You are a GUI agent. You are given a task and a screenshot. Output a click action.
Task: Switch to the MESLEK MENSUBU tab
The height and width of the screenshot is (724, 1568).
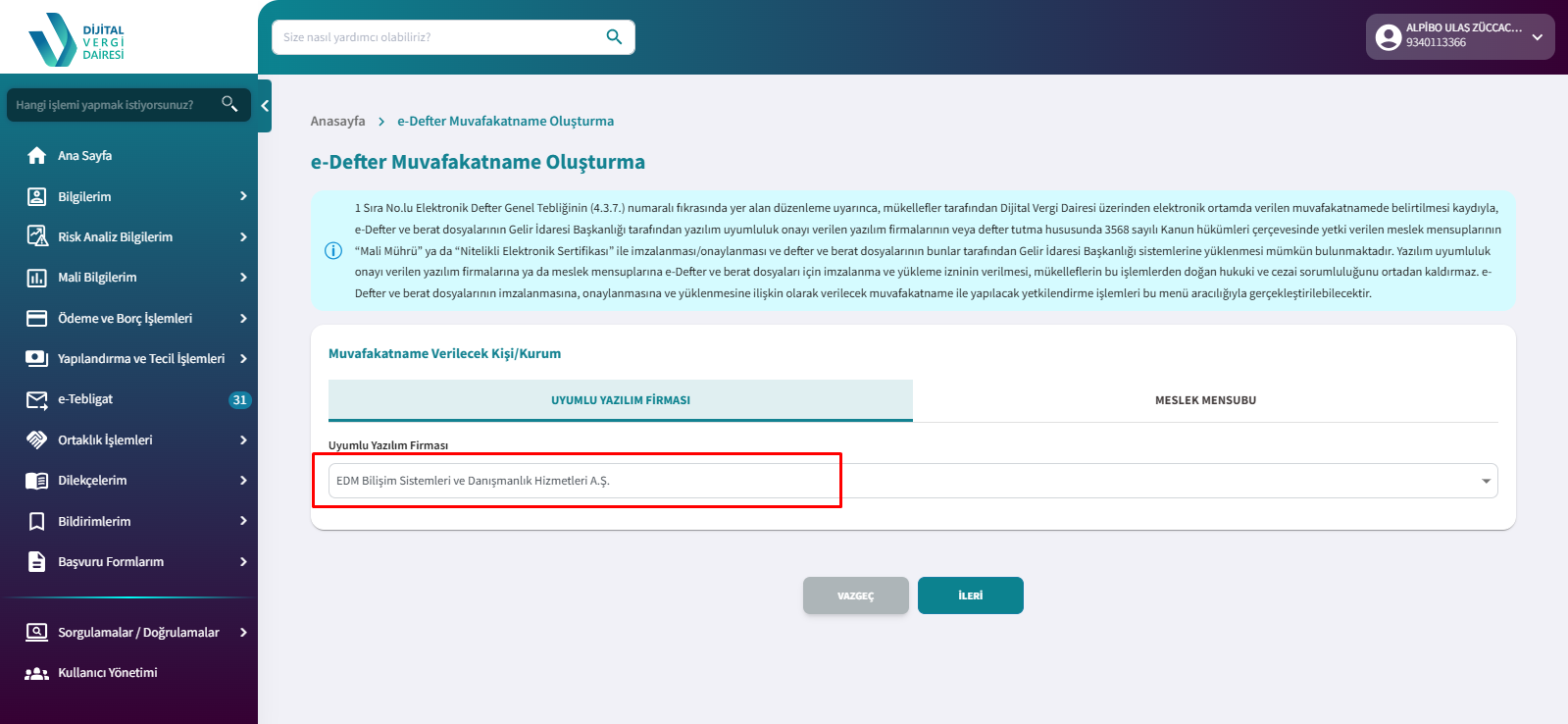(x=1205, y=400)
